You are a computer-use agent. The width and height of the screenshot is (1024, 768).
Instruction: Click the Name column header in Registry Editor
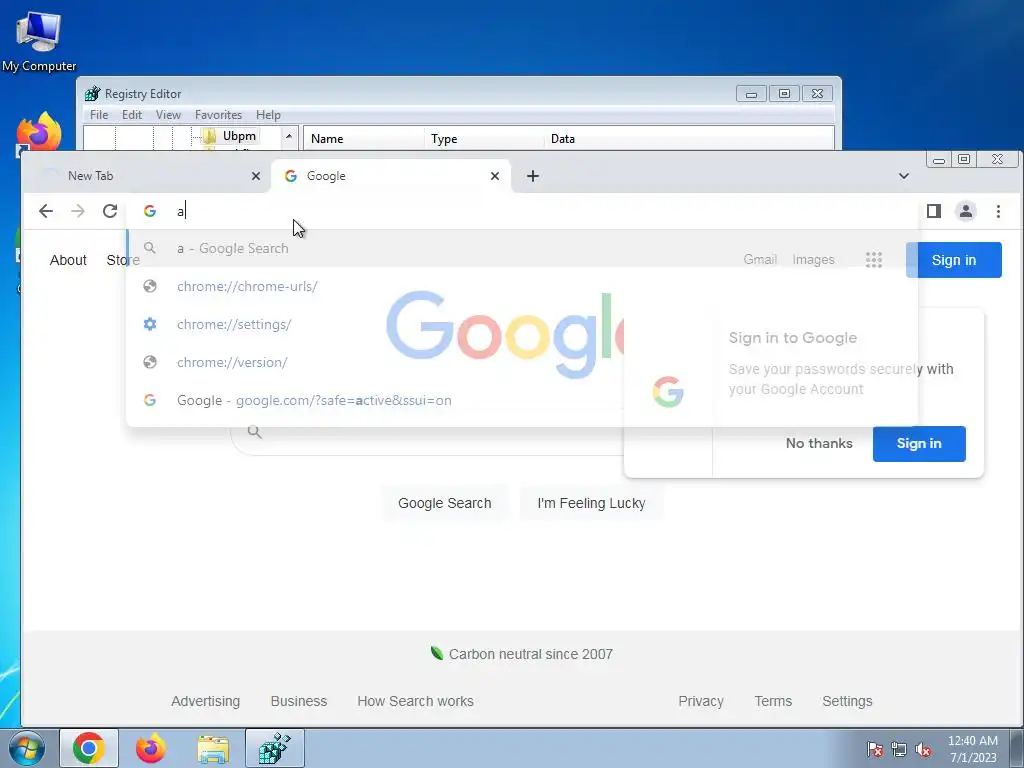point(364,138)
